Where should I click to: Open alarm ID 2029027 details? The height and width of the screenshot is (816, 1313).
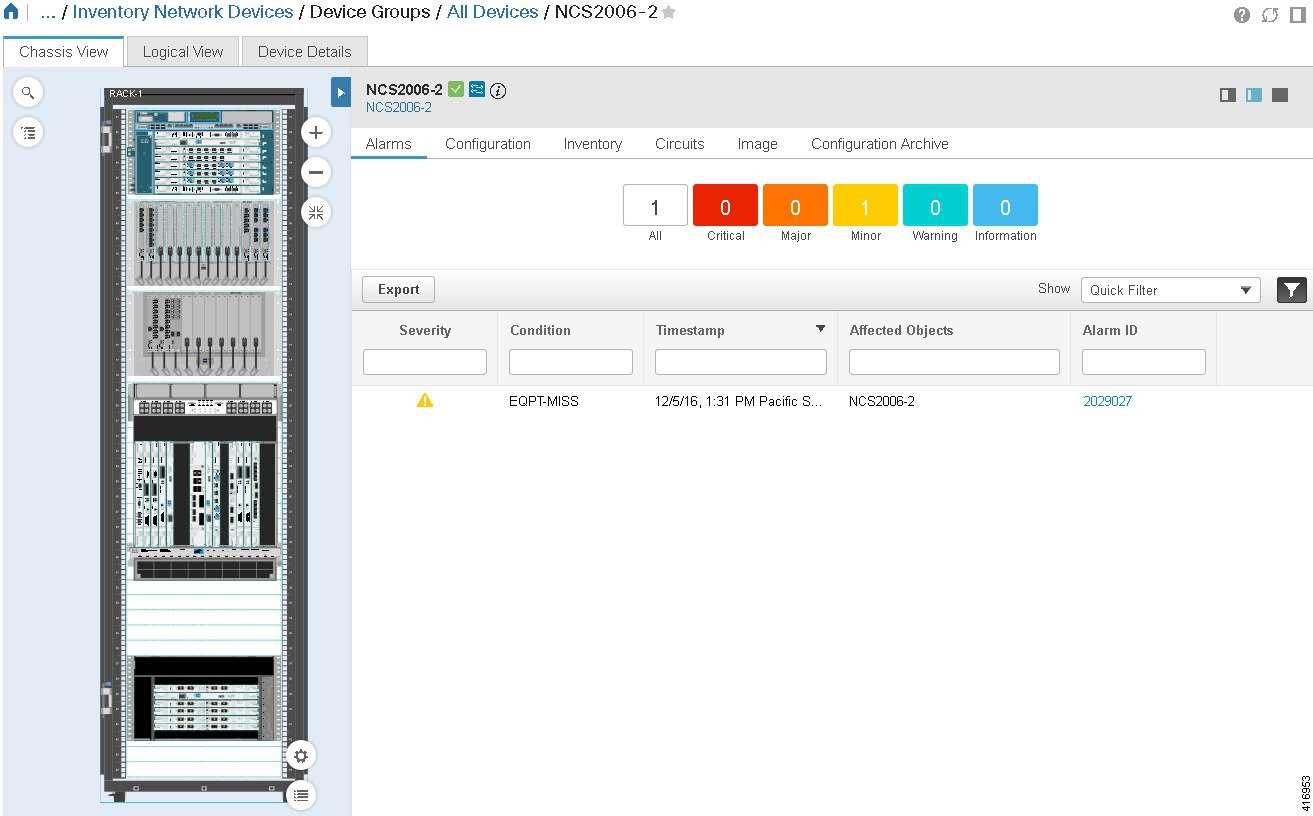[x=1107, y=400]
